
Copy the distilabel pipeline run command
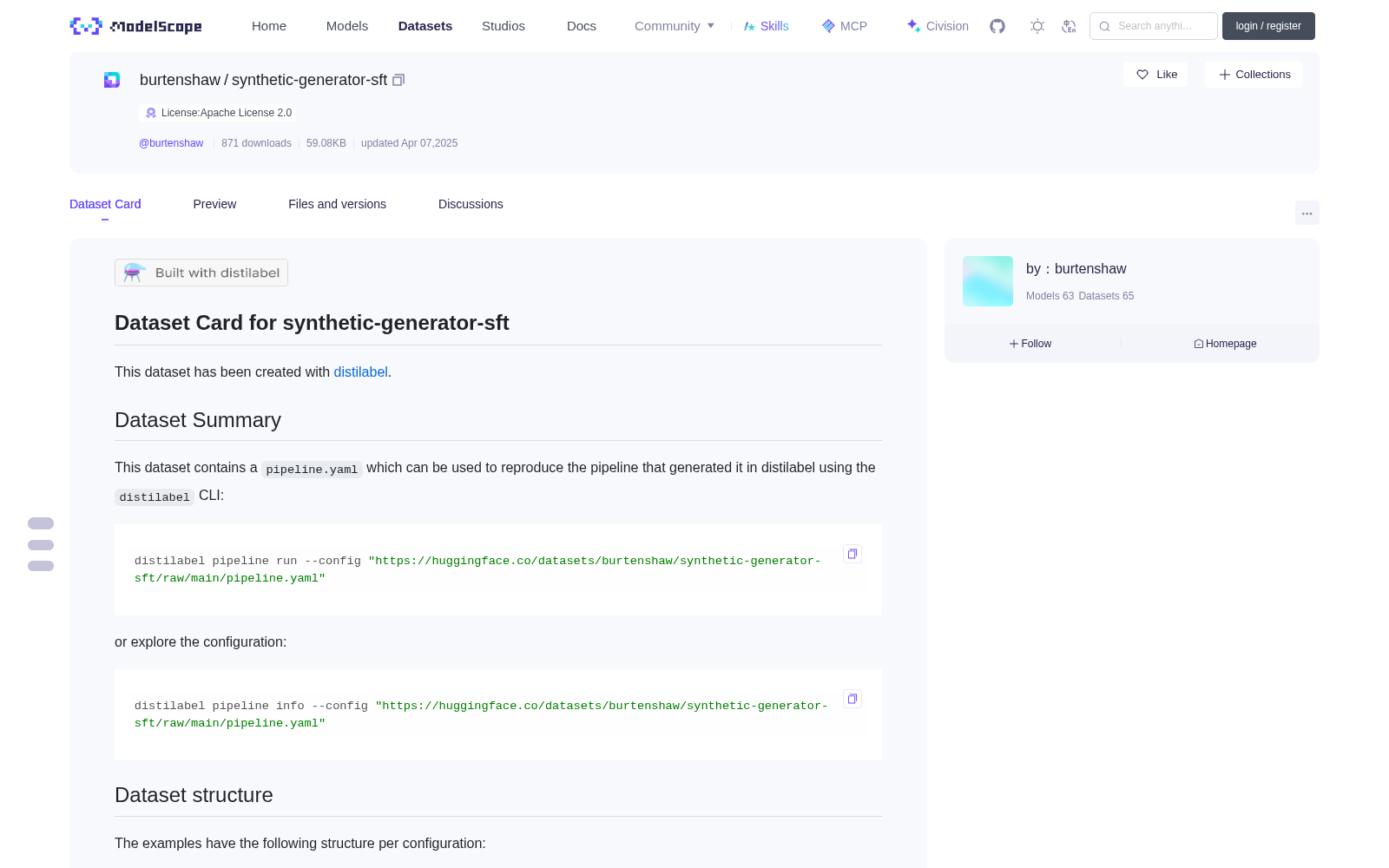pyautogui.click(x=852, y=554)
